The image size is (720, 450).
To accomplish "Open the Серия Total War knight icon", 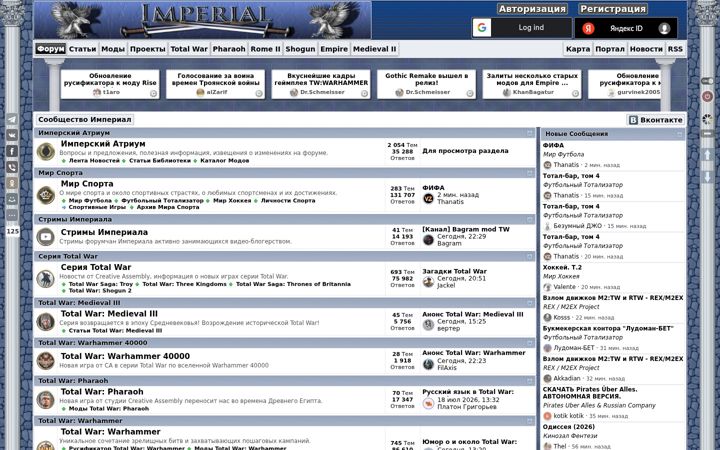I will coord(45,279).
